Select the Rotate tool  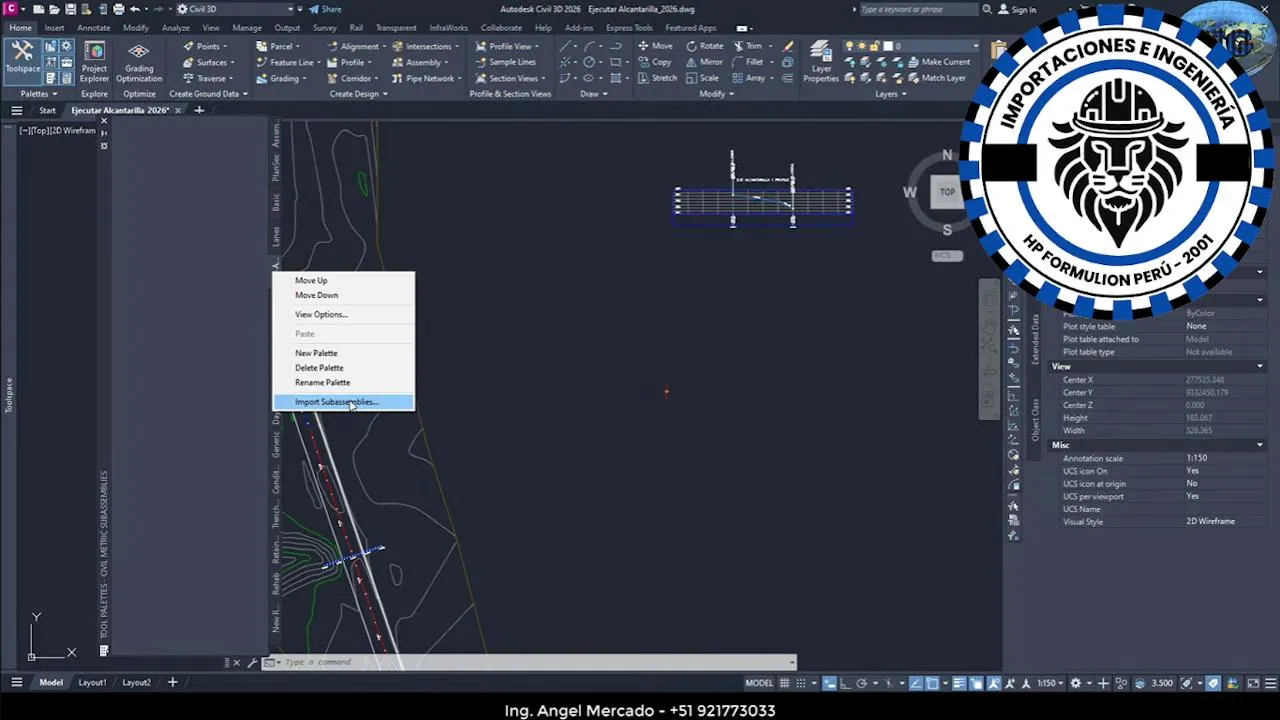(704, 46)
